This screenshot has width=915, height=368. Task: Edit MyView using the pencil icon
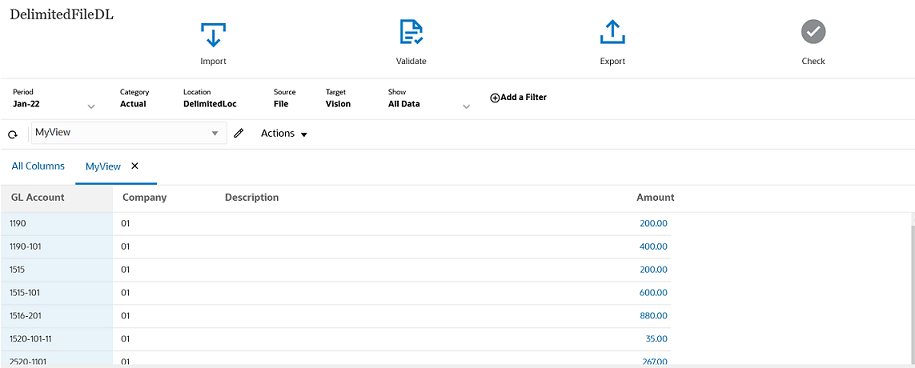238,134
